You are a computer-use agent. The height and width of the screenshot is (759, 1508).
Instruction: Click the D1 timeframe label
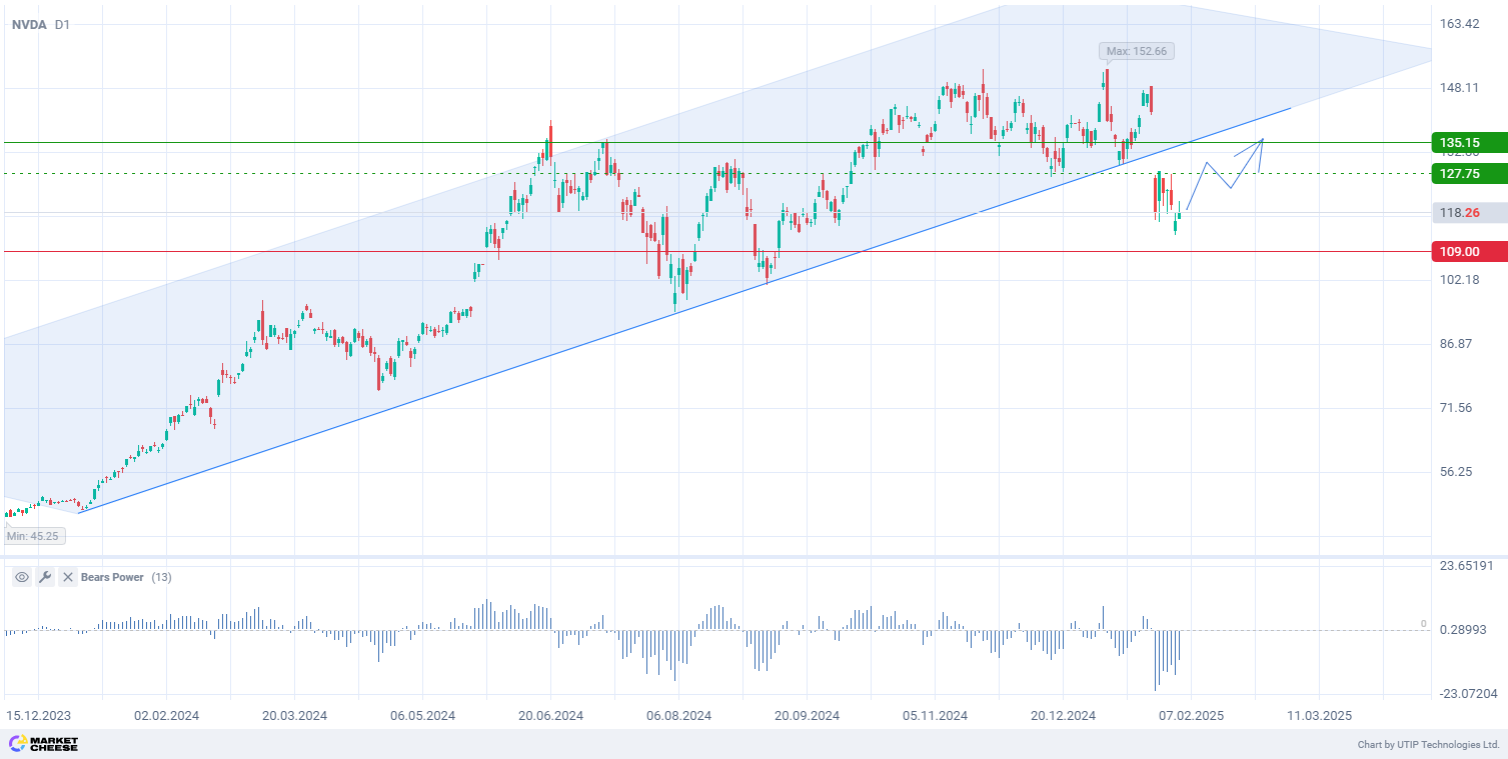coord(63,25)
